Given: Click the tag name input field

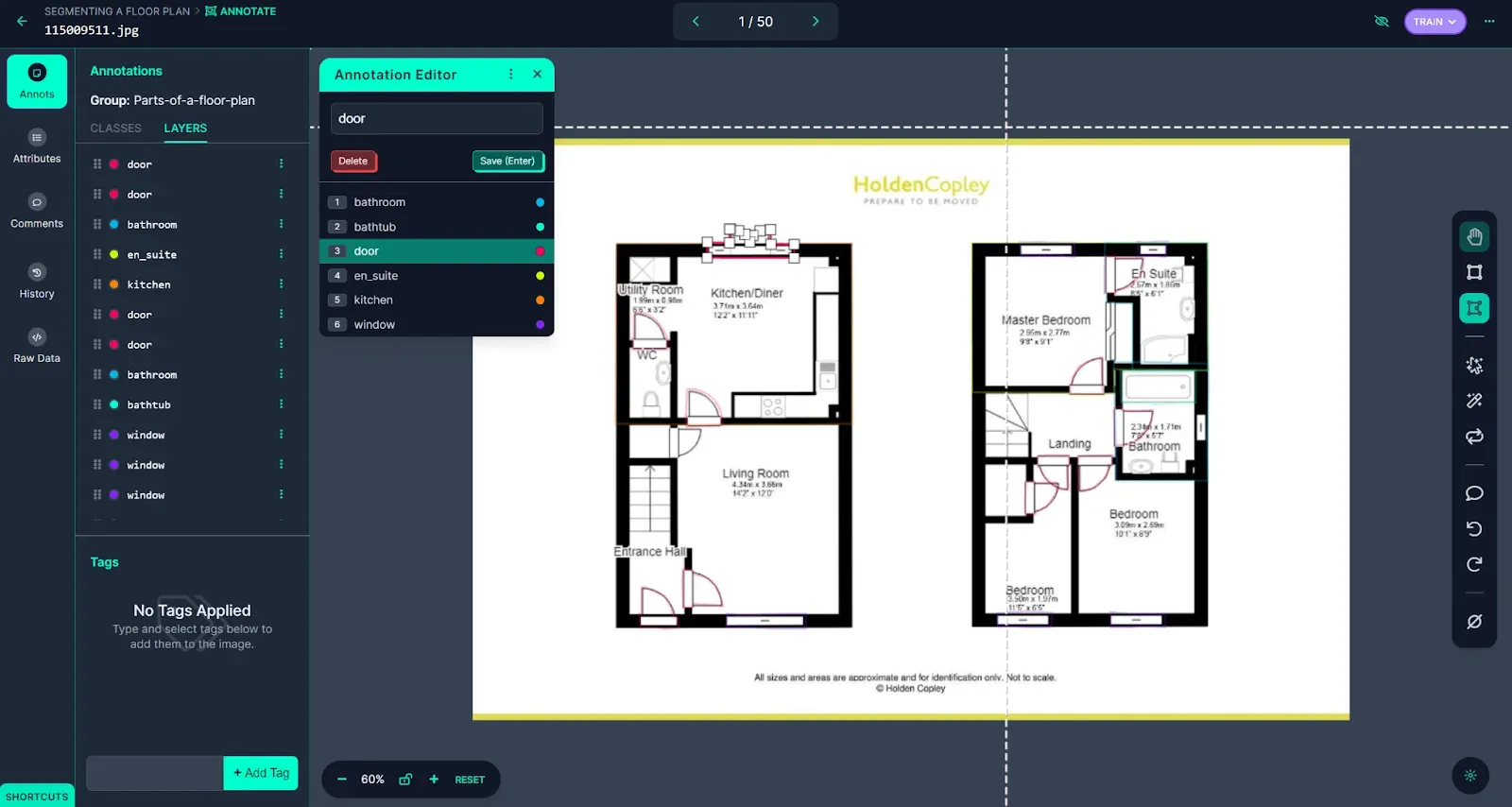Looking at the screenshot, I should [155, 773].
